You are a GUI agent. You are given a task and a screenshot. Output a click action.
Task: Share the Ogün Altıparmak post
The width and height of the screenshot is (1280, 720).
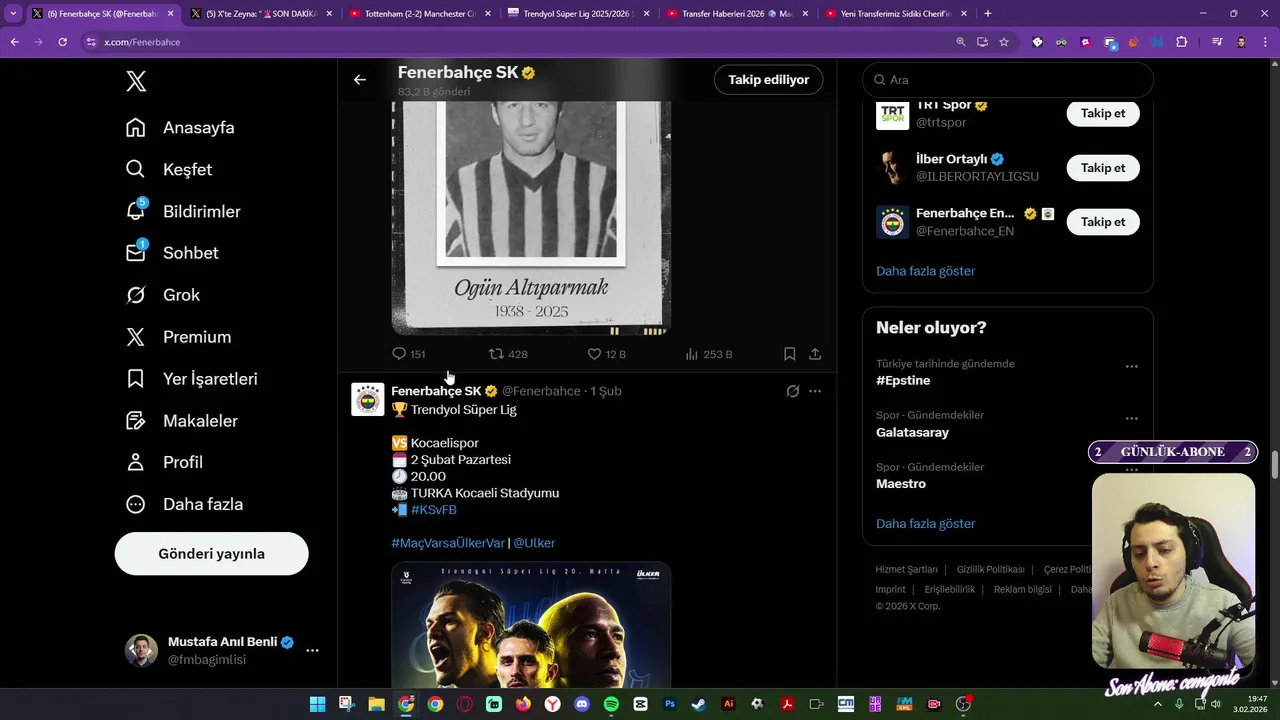pyautogui.click(x=815, y=354)
